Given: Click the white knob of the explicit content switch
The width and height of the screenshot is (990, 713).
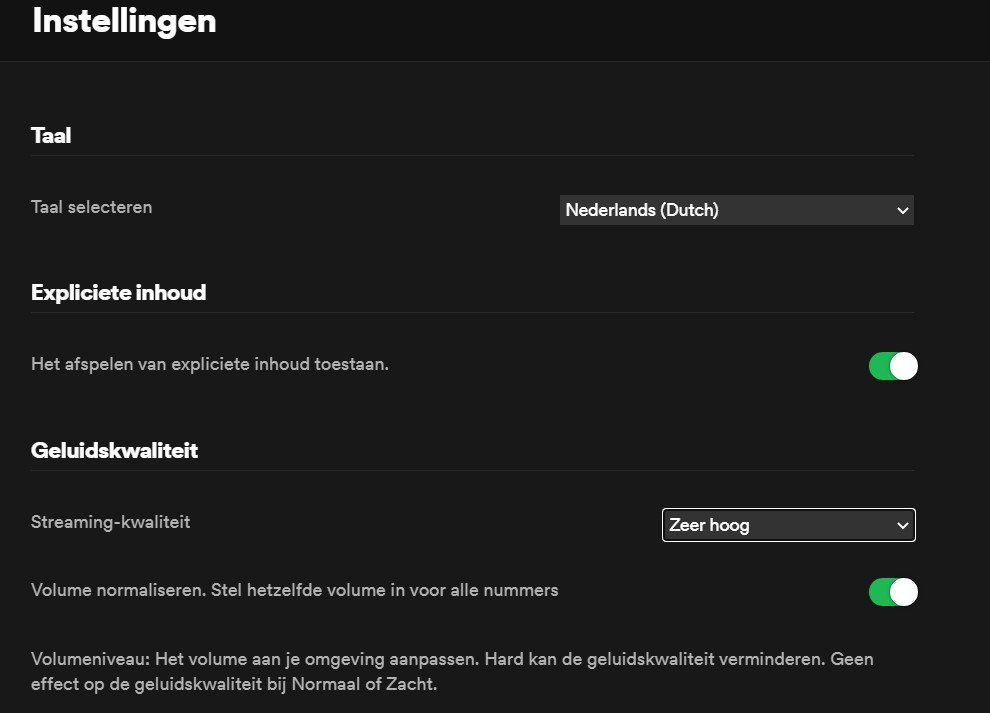Looking at the screenshot, I should click(x=904, y=366).
